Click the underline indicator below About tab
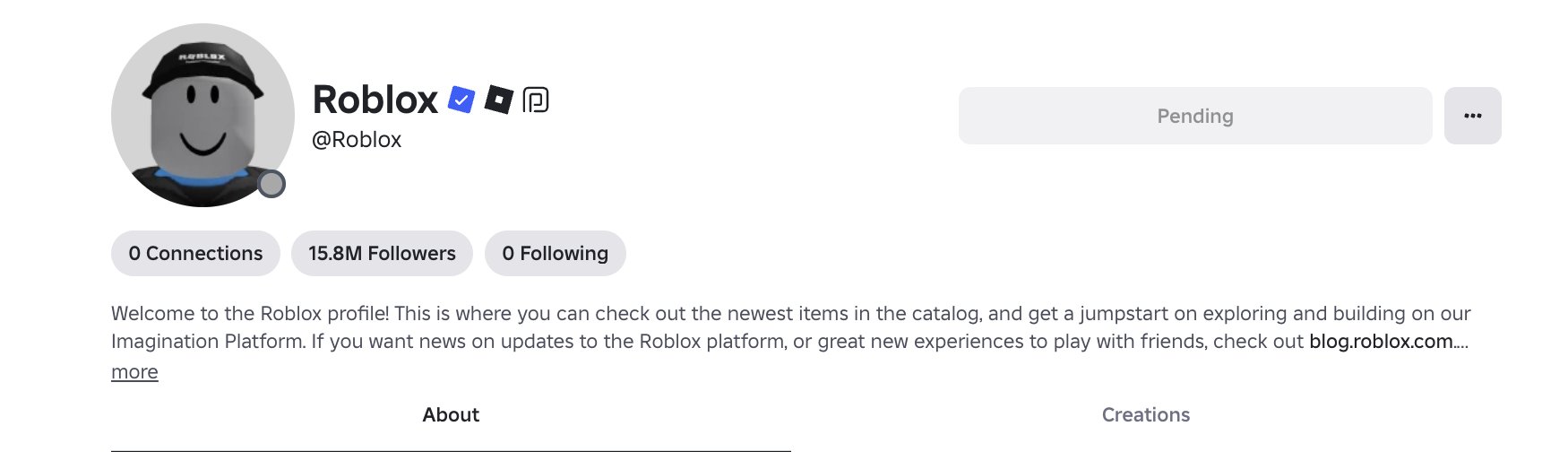Viewport: 1568px width, 452px height. point(451,449)
